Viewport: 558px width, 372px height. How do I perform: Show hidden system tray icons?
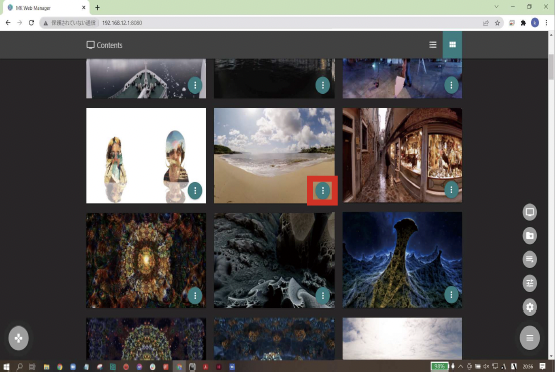[x=460, y=366]
